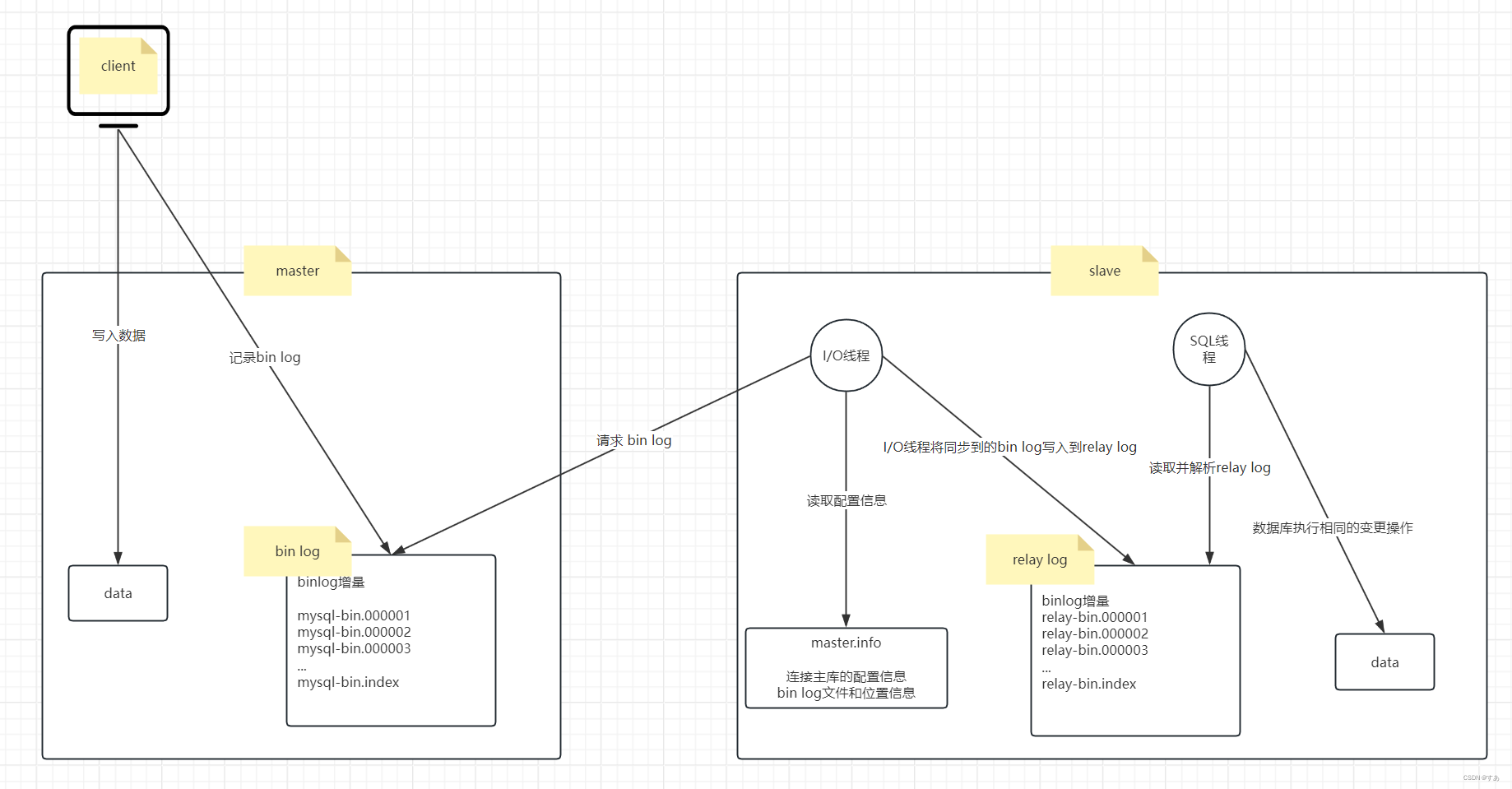Select the relay log sticky note
Image resolution: width=1512 pixels, height=789 pixels.
coord(1040,559)
